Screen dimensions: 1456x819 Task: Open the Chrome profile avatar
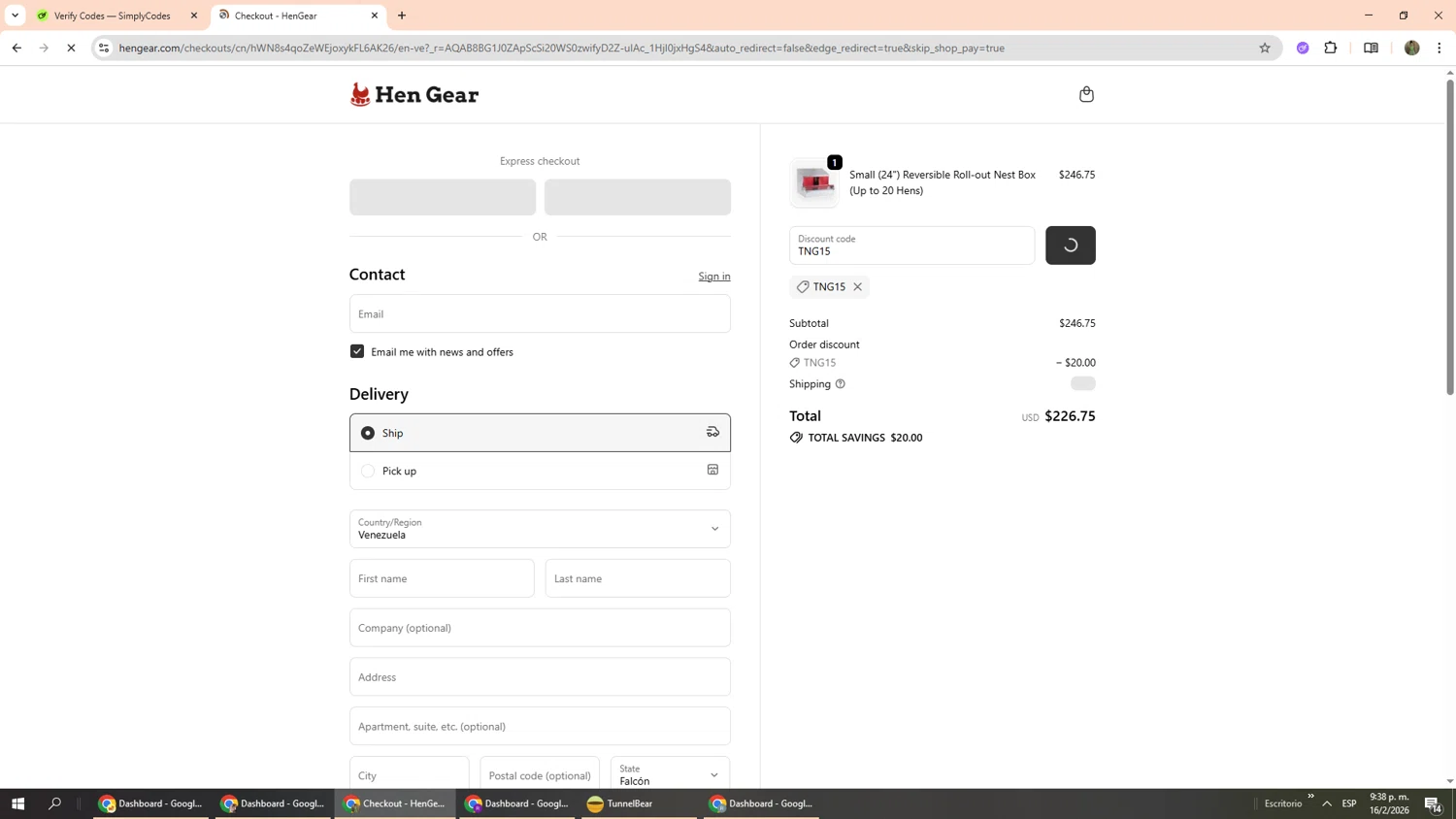pyautogui.click(x=1412, y=48)
